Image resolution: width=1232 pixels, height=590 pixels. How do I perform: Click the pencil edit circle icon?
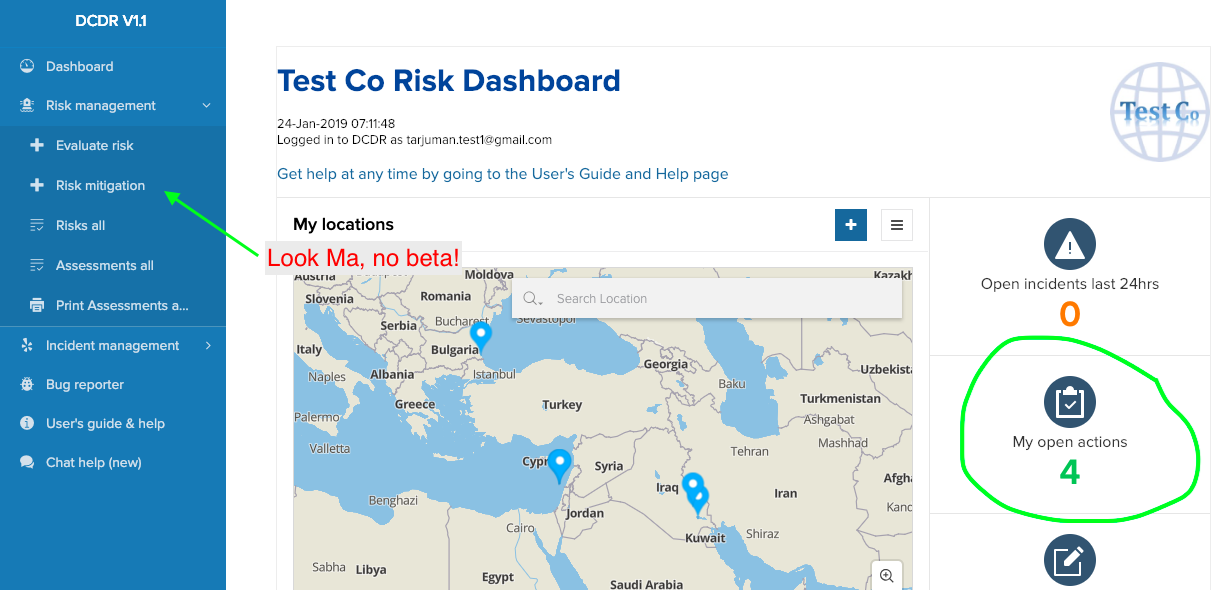point(1070,561)
